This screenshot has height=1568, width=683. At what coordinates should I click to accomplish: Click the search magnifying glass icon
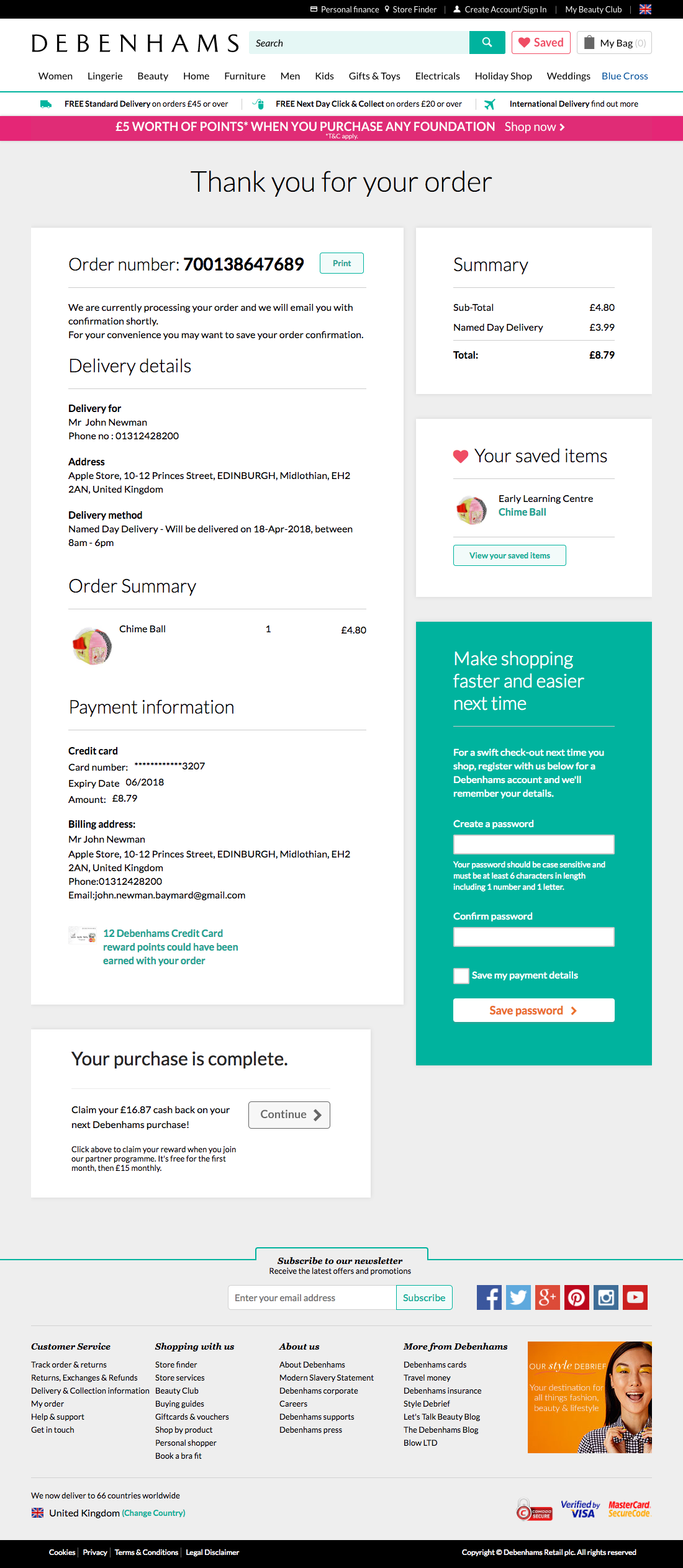487,42
